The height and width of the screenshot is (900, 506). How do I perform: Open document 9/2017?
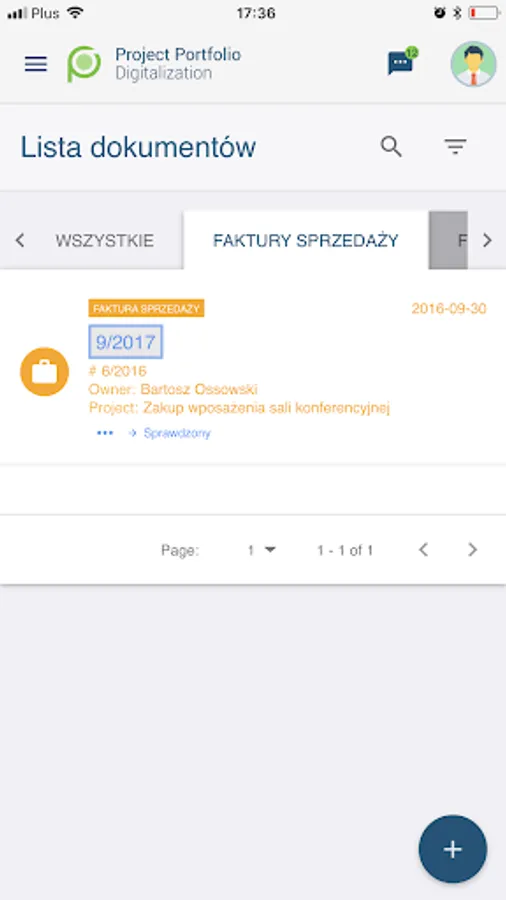coord(126,342)
